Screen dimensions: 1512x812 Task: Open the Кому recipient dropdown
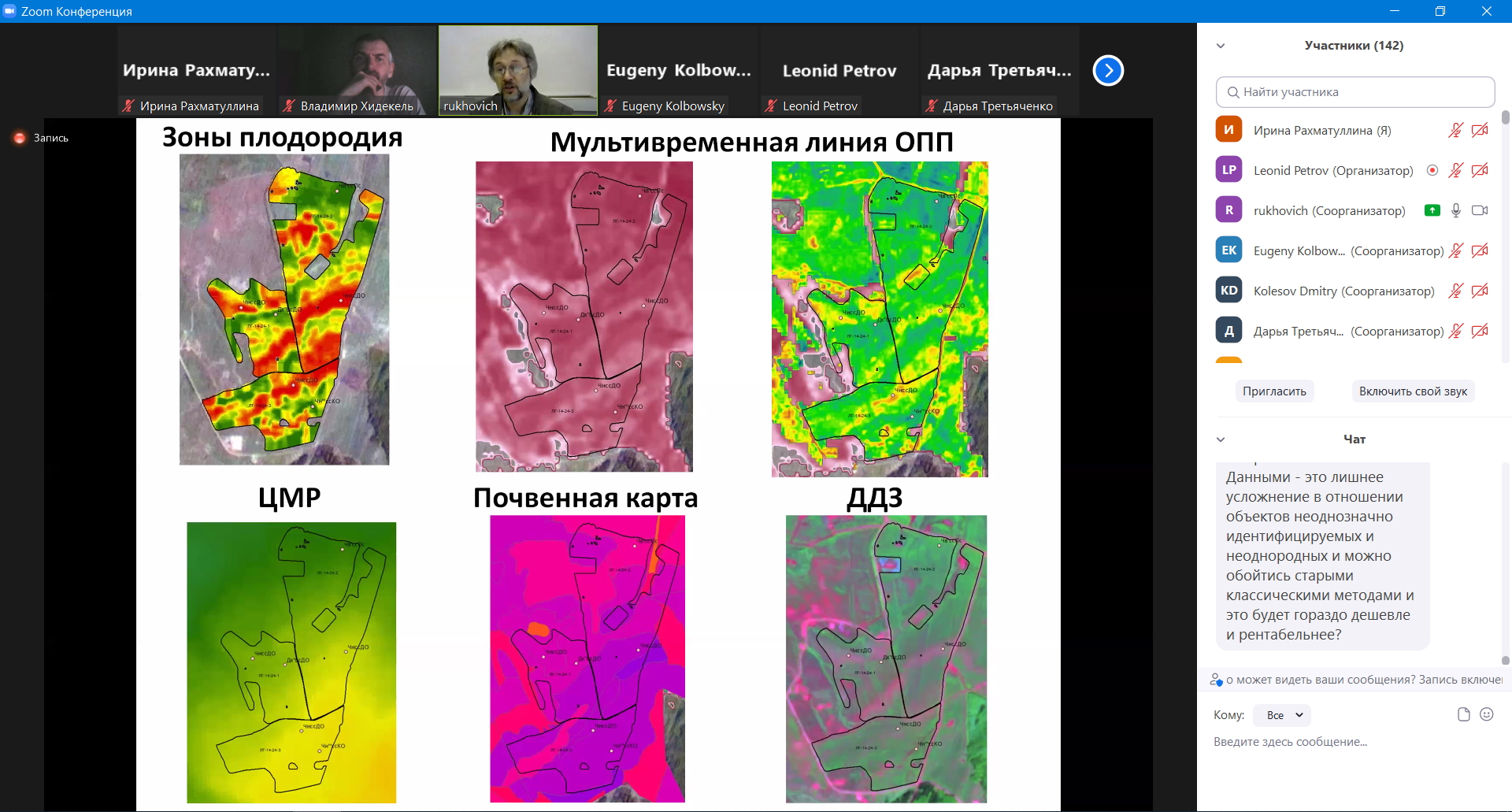[1282, 715]
